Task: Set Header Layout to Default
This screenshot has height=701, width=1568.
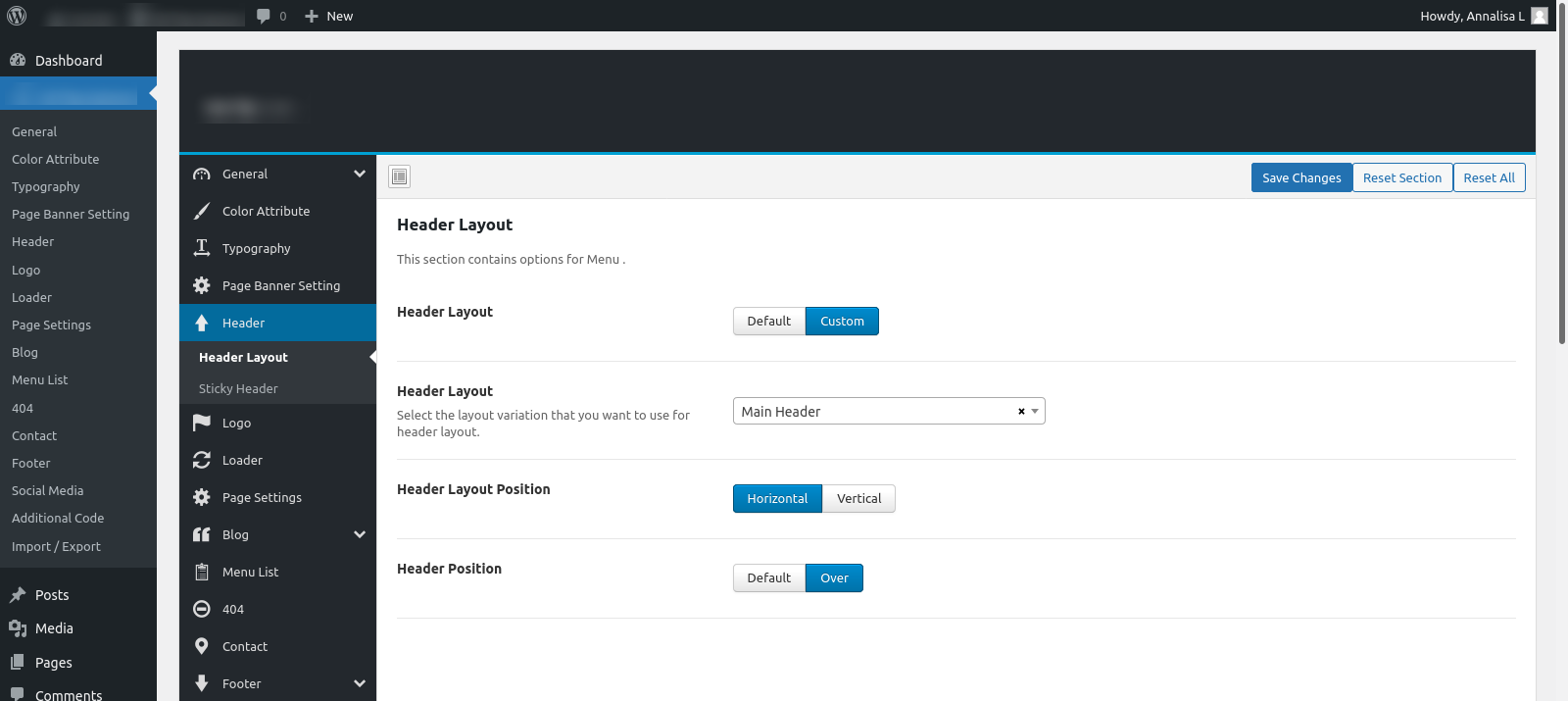Action: pos(769,321)
